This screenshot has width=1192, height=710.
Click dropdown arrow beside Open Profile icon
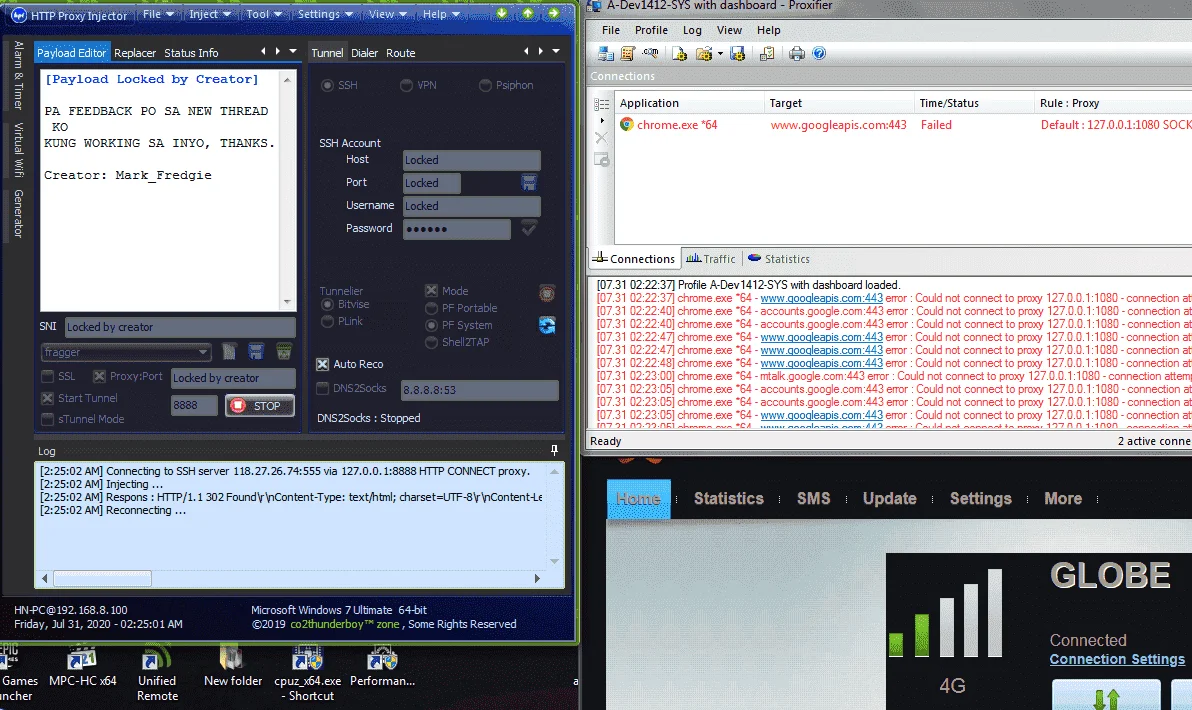[720, 53]
